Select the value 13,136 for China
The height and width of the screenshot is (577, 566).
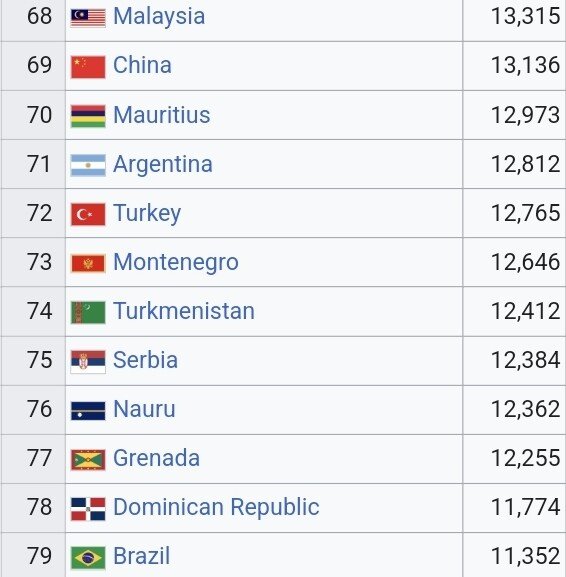coord(526,65)
